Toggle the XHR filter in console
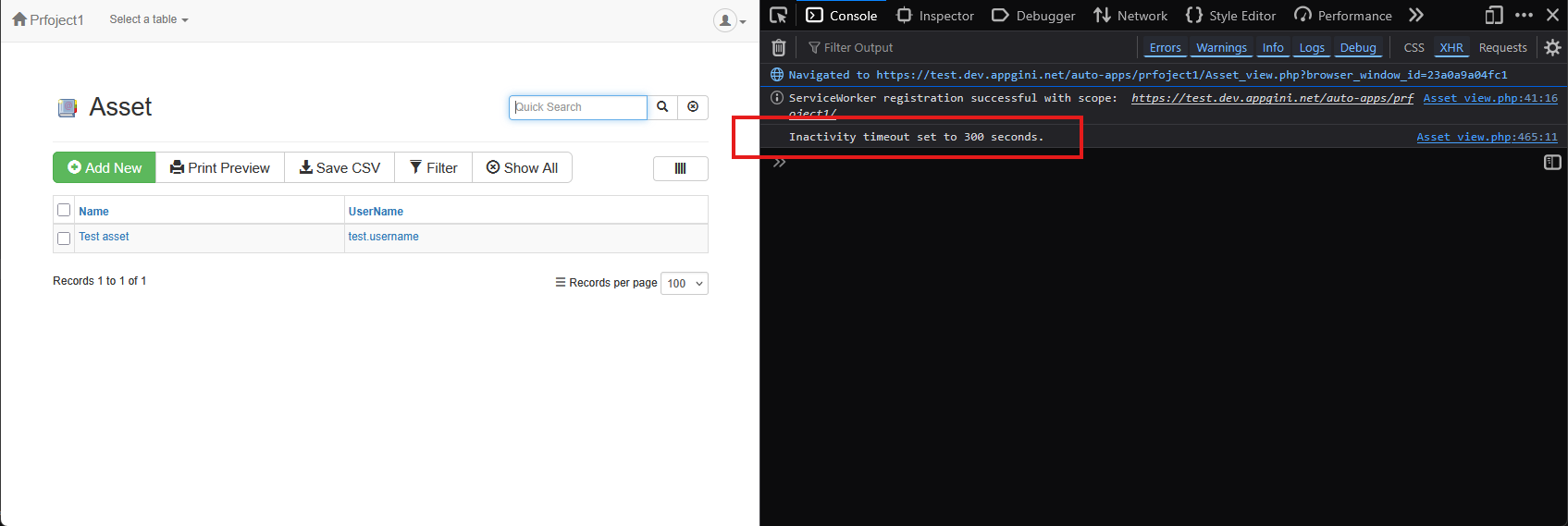The width and height of the screenshot is (1568, 526). pos(1451,48)
